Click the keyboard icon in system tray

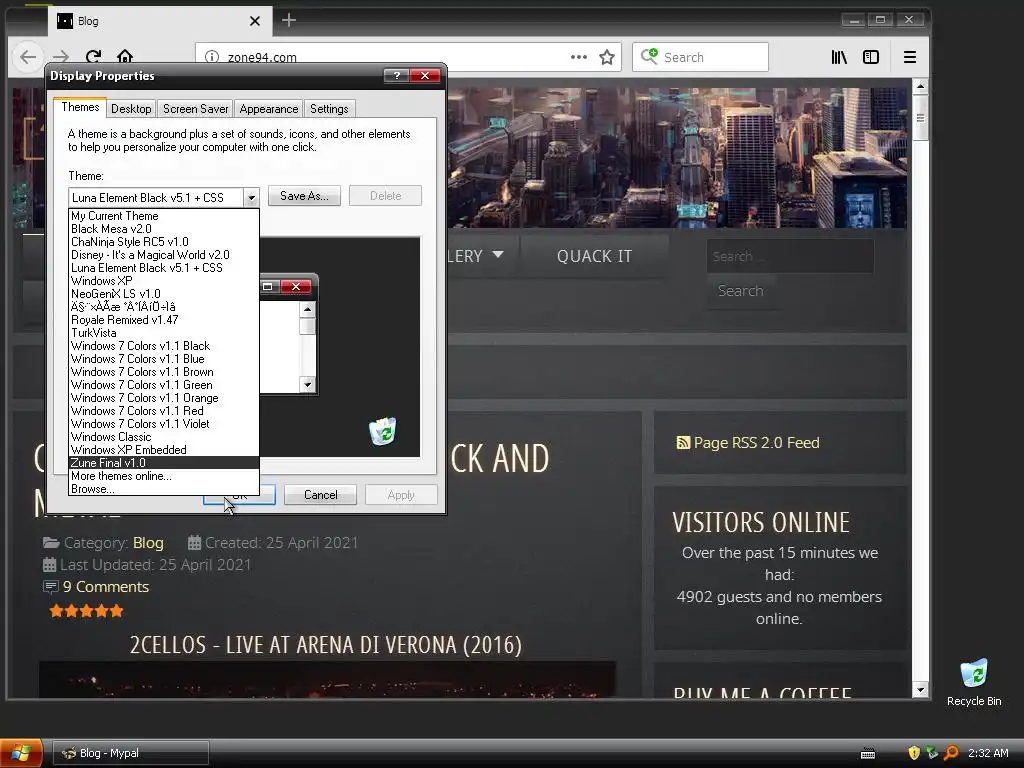tap(868, 754)
